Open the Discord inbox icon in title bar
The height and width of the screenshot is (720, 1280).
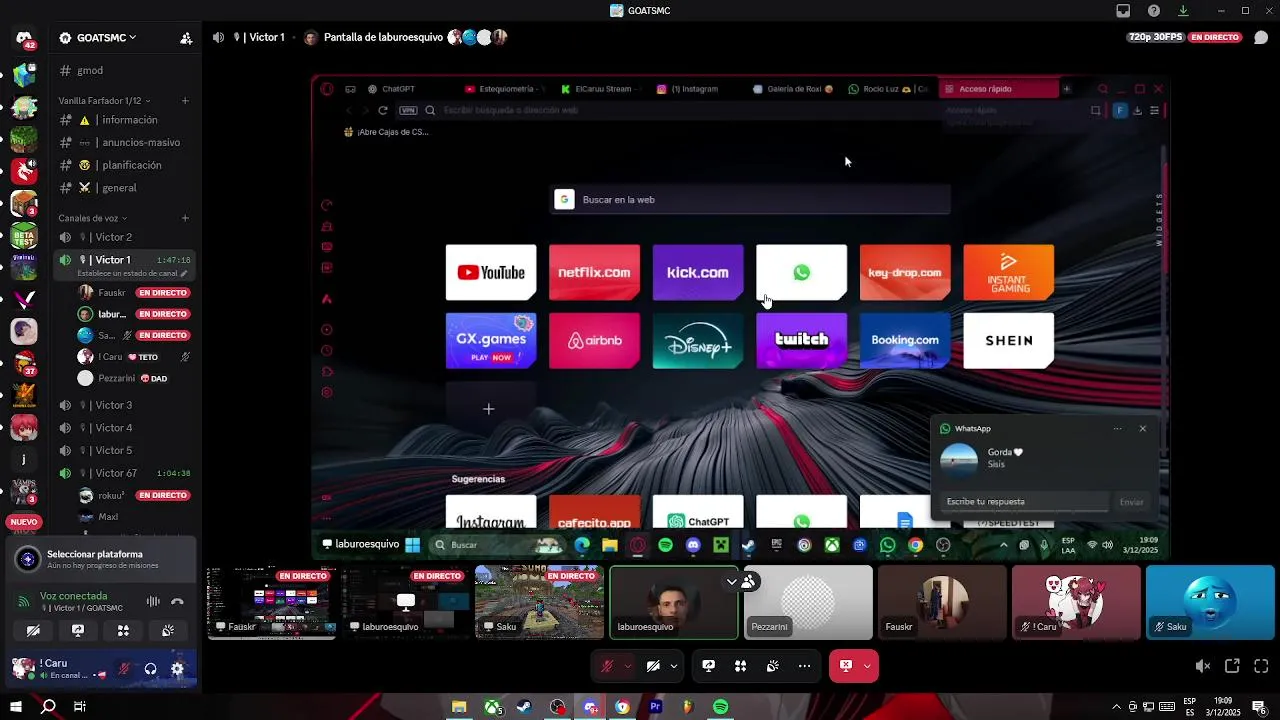click(x=1123, y=11)
